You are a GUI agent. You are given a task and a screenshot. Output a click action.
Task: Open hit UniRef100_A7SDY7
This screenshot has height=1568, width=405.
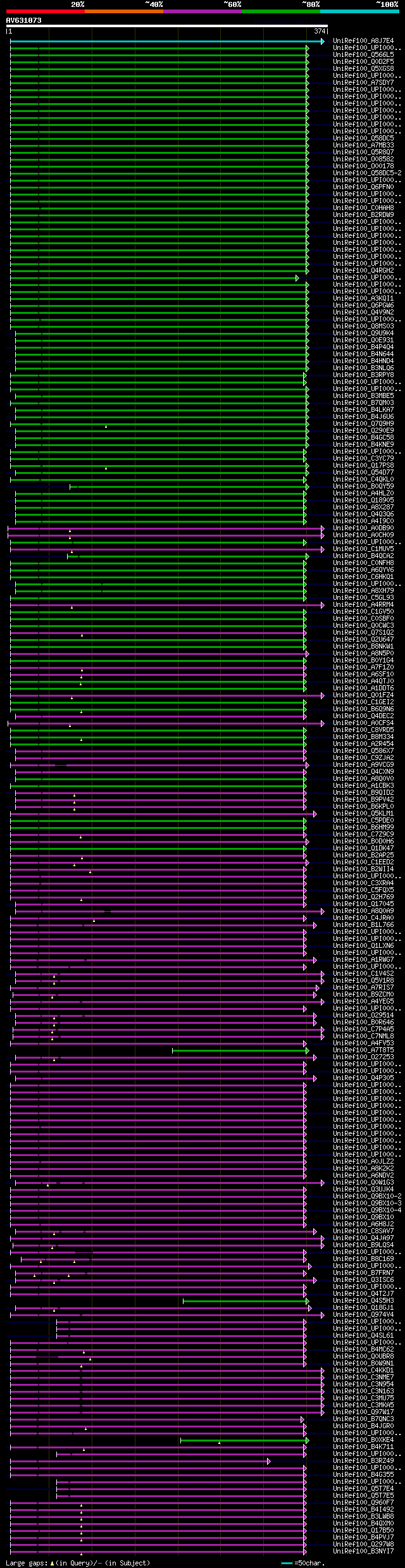[x=363, y=83]
